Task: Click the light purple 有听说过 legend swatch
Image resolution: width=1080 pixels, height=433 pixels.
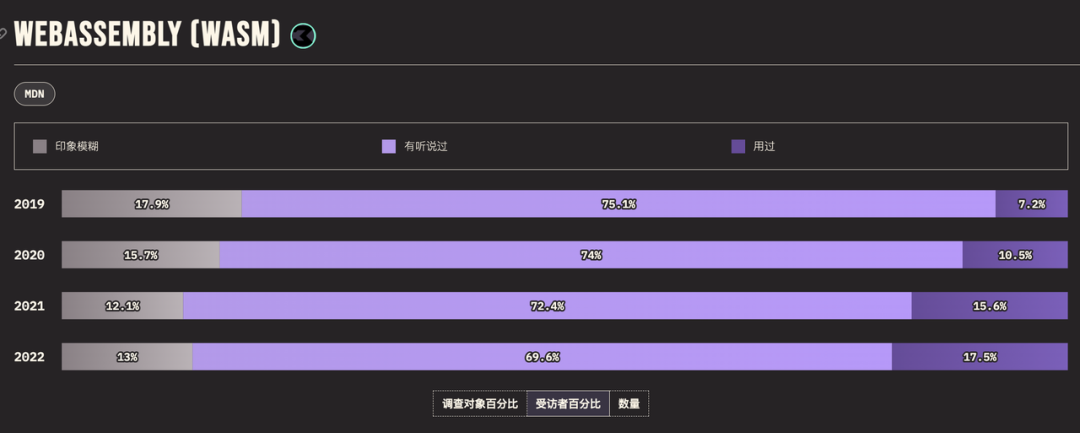Action: point(389,146)
